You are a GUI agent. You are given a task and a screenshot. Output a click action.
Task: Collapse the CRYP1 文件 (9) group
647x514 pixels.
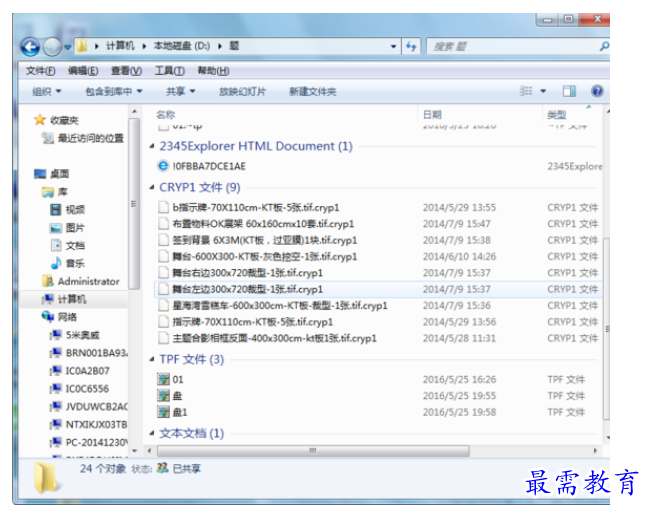point(152,187)
